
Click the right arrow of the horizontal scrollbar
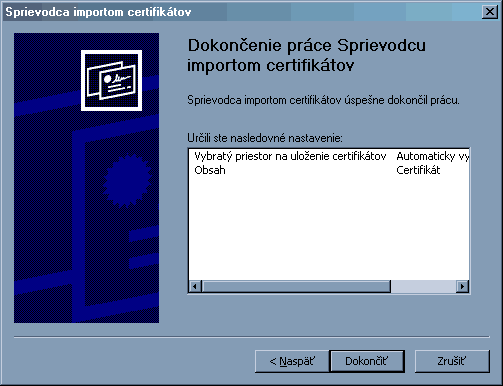tap(462, 286)
